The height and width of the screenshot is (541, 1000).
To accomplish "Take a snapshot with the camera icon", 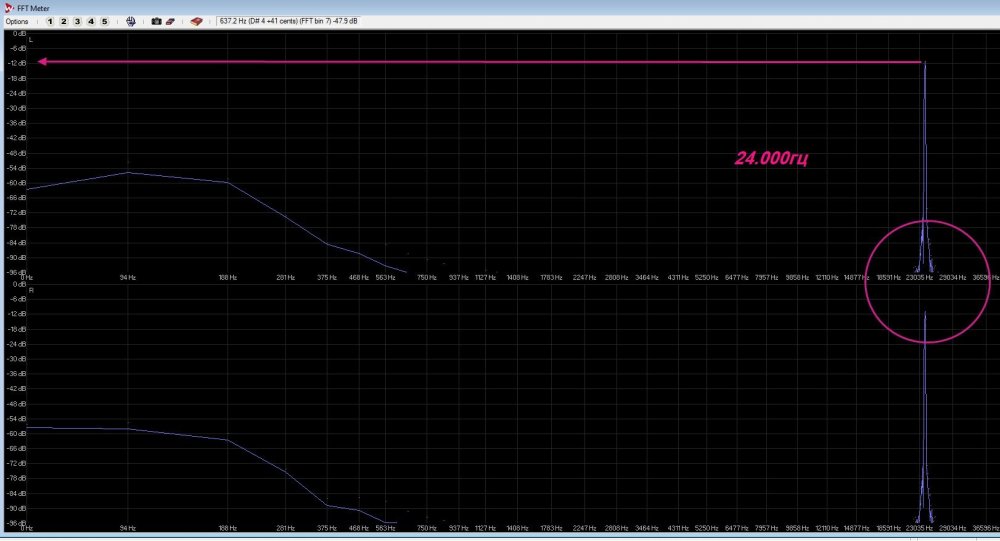I will click(156, 21).
